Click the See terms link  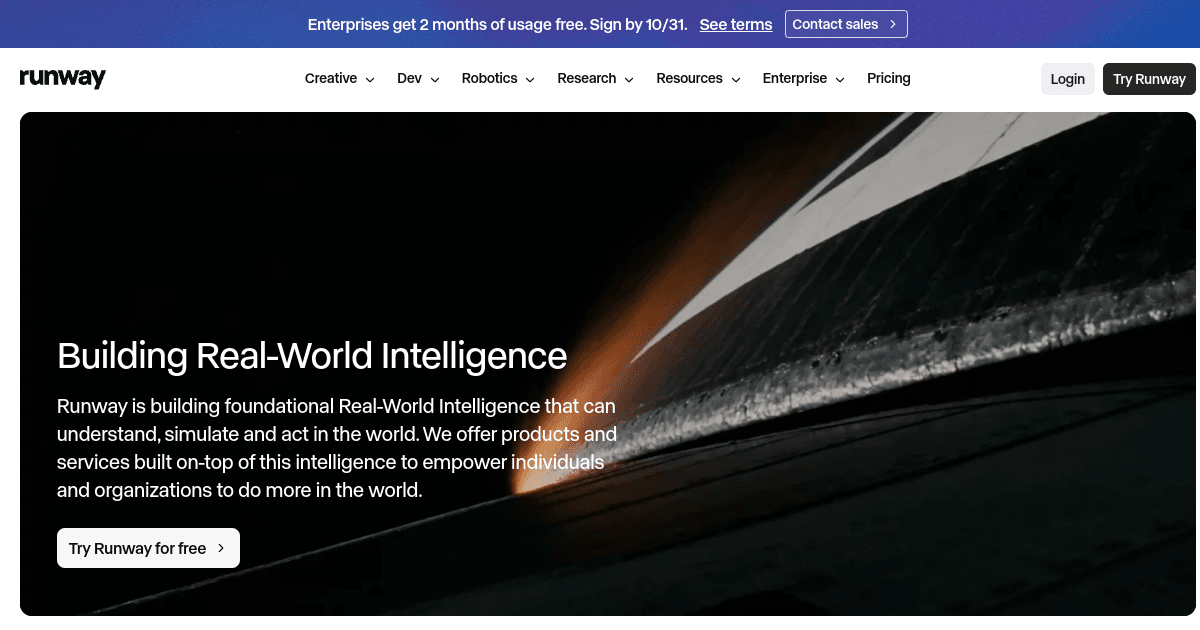(x=736, y=24)
